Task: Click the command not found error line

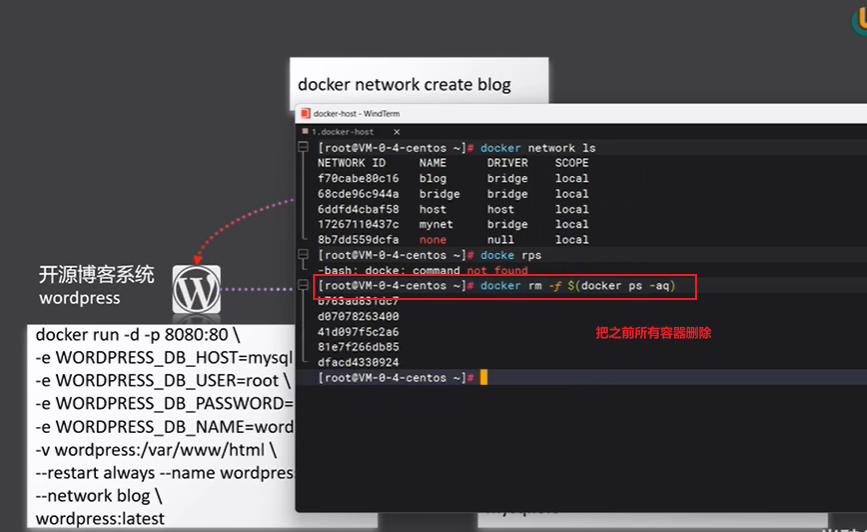Action: pyautogui.click(x=422, y=270)
